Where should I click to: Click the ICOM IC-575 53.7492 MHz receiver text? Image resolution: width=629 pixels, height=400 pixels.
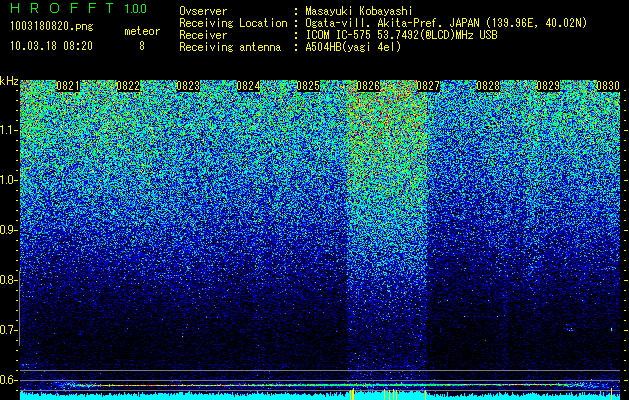[x=401, y=35]
